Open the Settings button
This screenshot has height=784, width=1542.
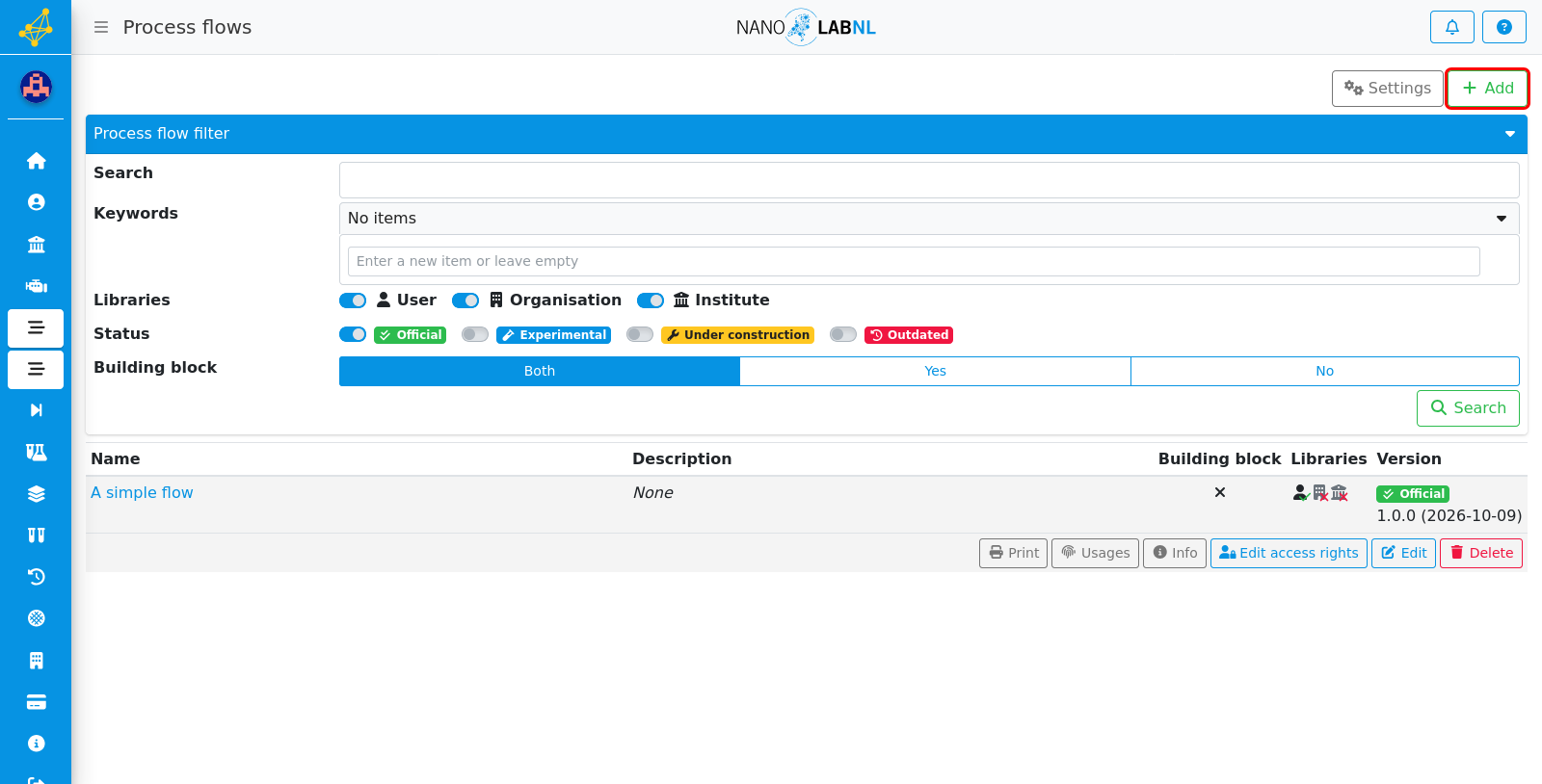pos(1388,89)
